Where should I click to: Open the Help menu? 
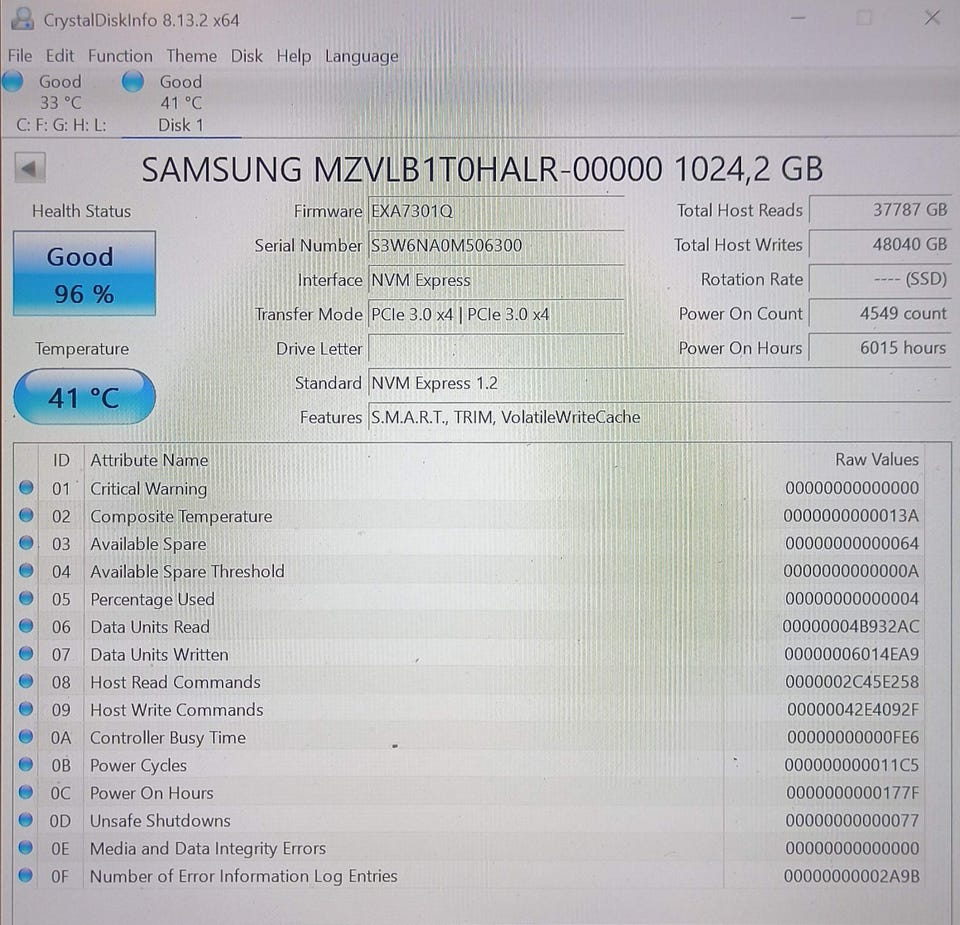293,56
